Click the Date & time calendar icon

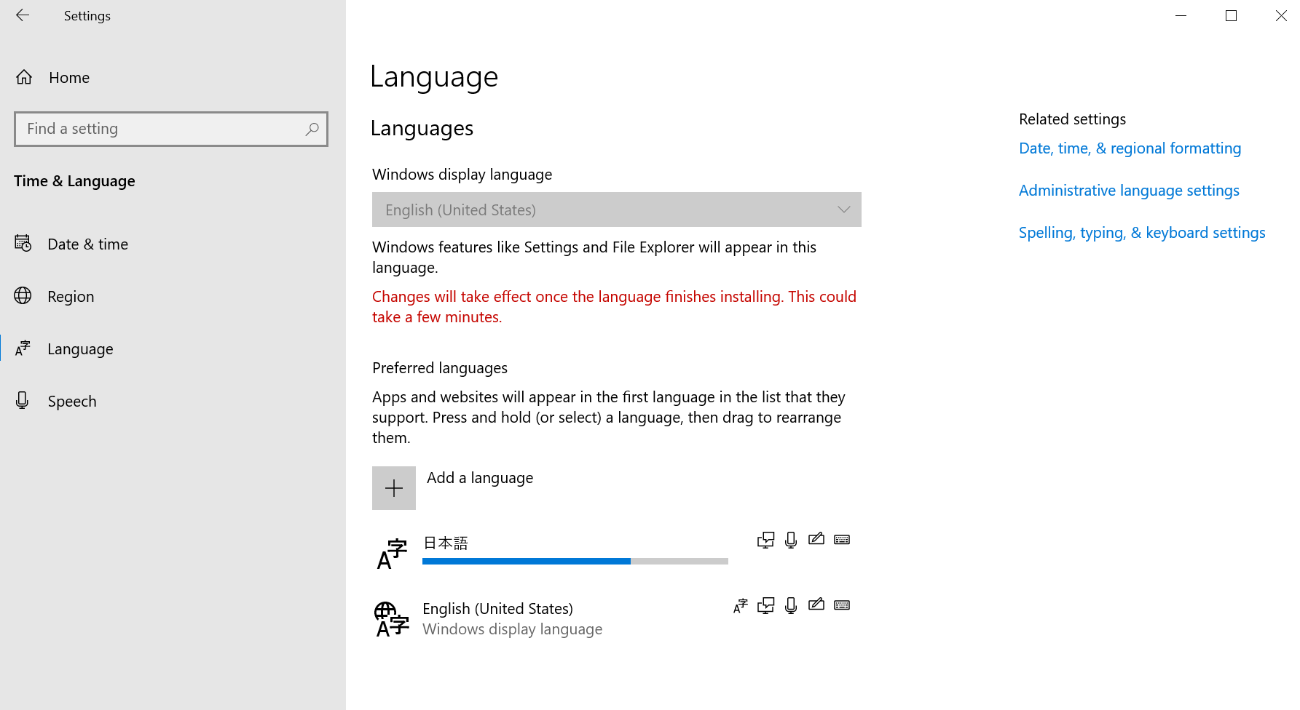pyautogui.click(x=24, y=243)
